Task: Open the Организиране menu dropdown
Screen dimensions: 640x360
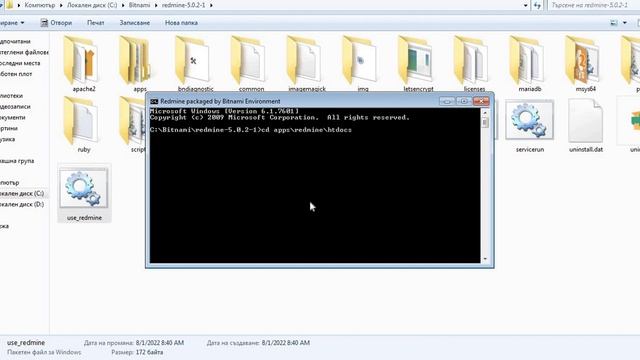Action: pyautogui.click(x=12, y=23)
